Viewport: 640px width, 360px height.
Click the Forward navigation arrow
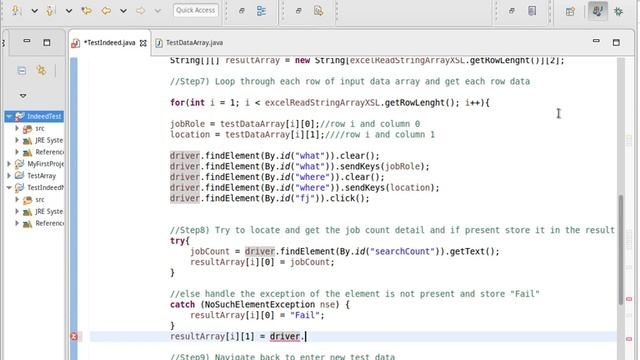click(140, 10)
